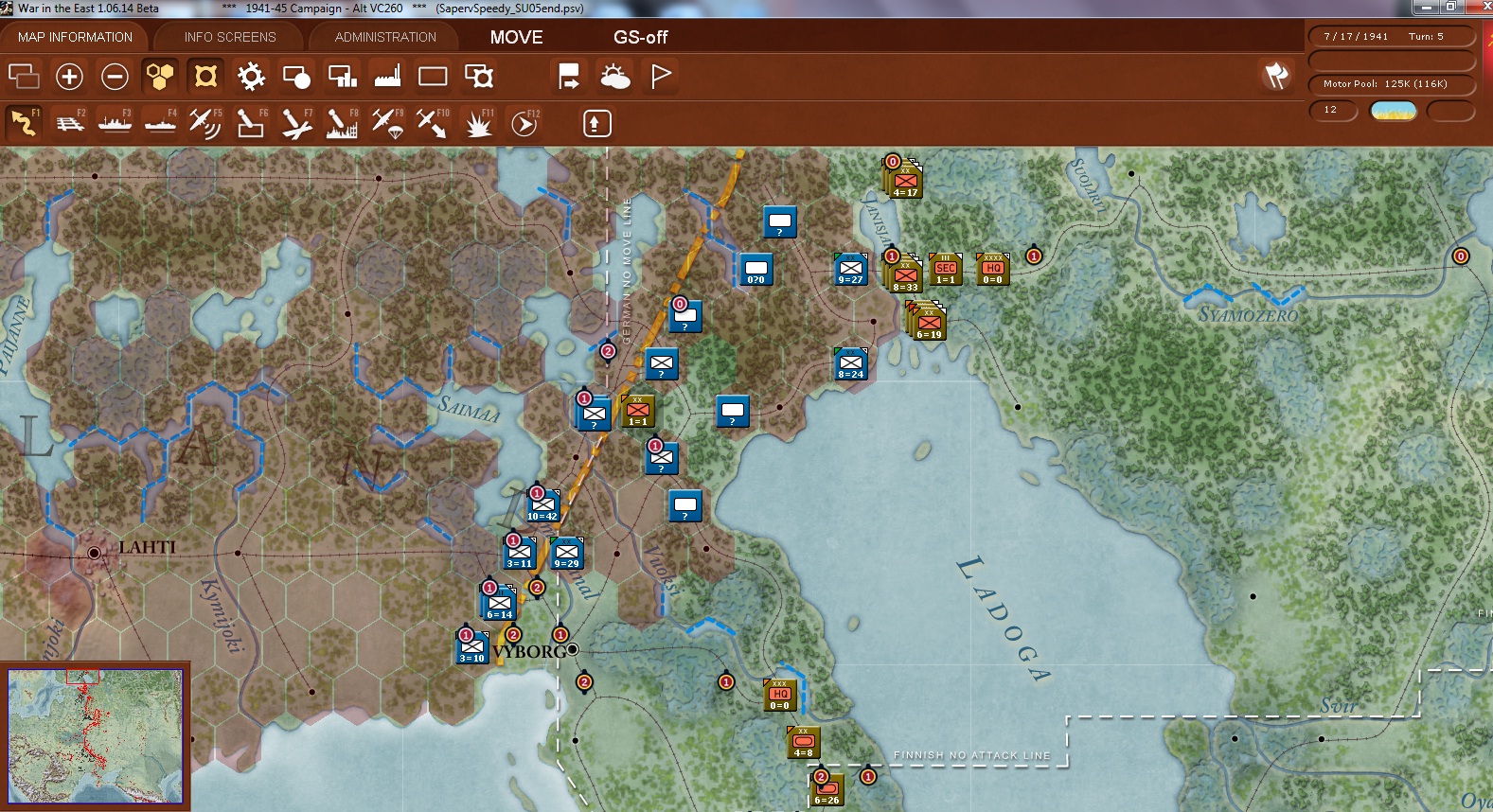The height and width of the screenshot is (812, 1493).
Task: Select the F7 bomb airfield icon
Action: (x=297, y=123)
